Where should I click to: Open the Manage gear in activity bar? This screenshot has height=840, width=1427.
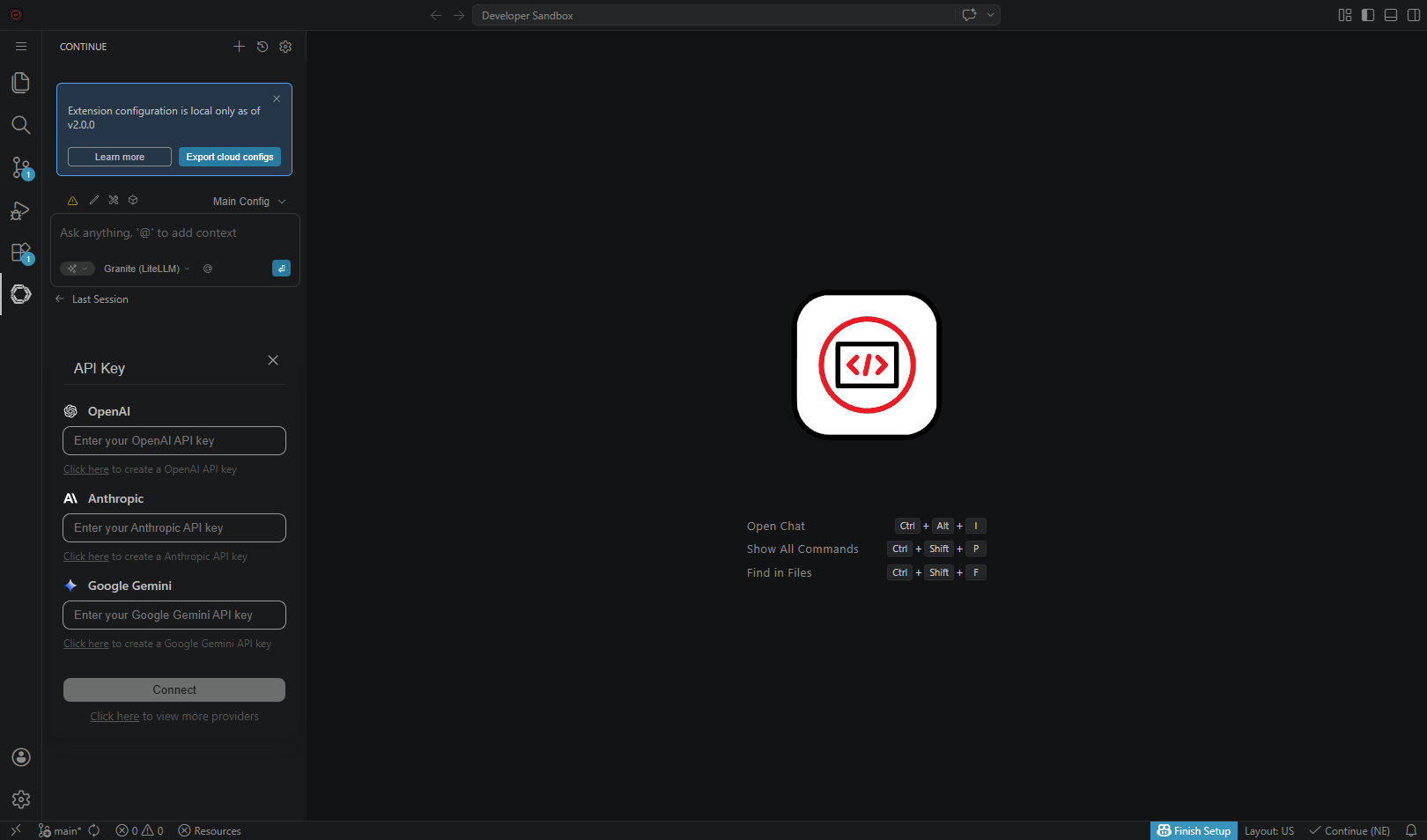pos(21,799)
